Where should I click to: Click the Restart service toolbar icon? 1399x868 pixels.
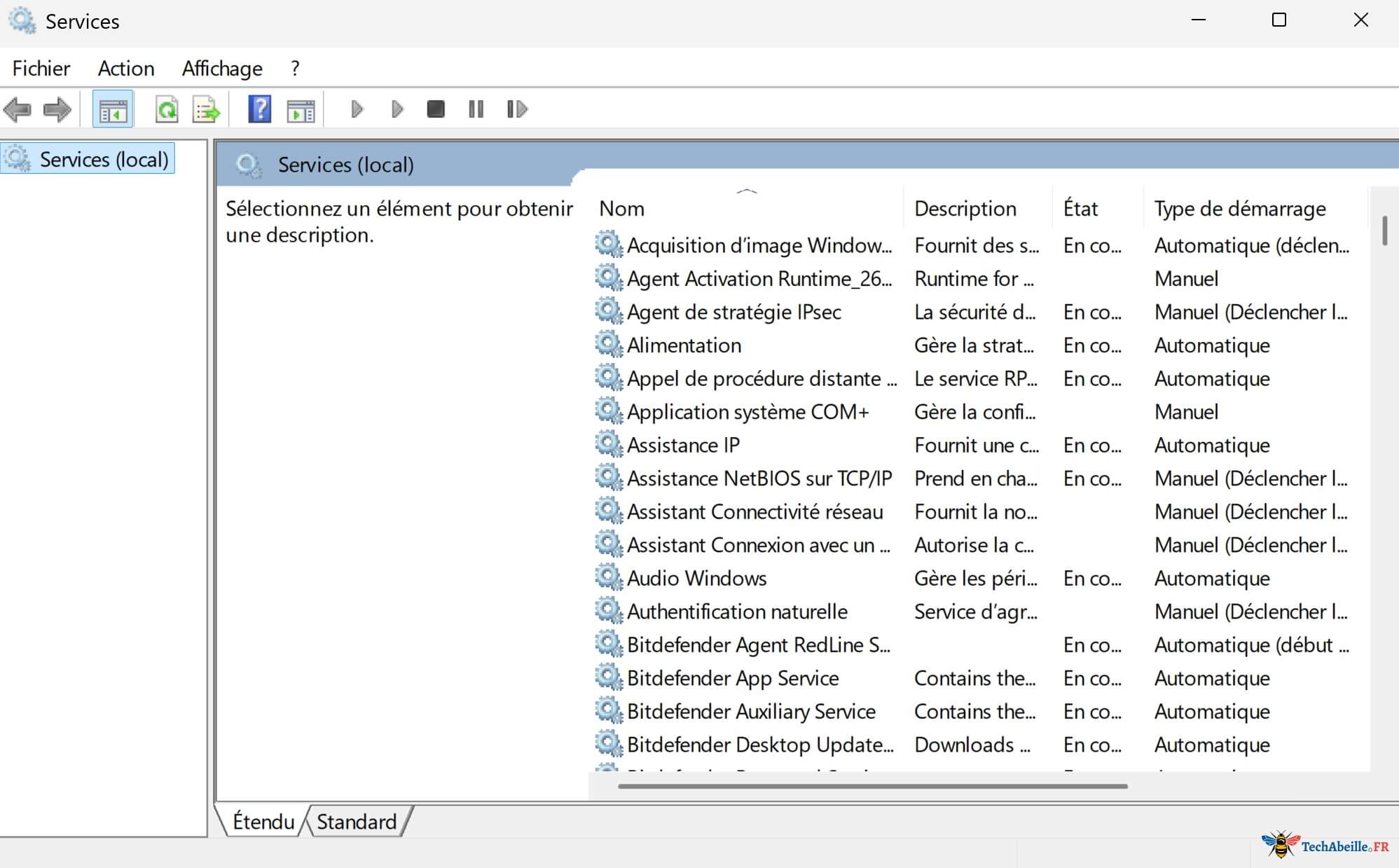pyautogui.click(x=516, y=109)
